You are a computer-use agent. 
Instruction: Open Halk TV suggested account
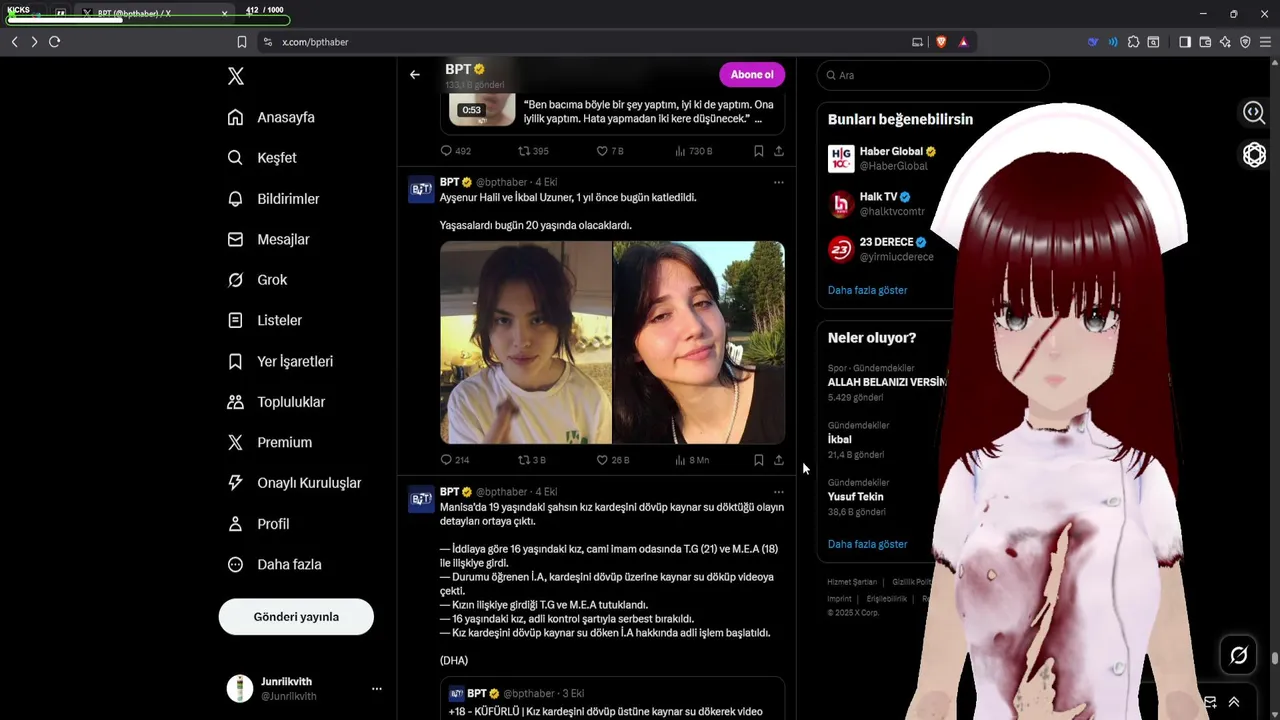885,204
